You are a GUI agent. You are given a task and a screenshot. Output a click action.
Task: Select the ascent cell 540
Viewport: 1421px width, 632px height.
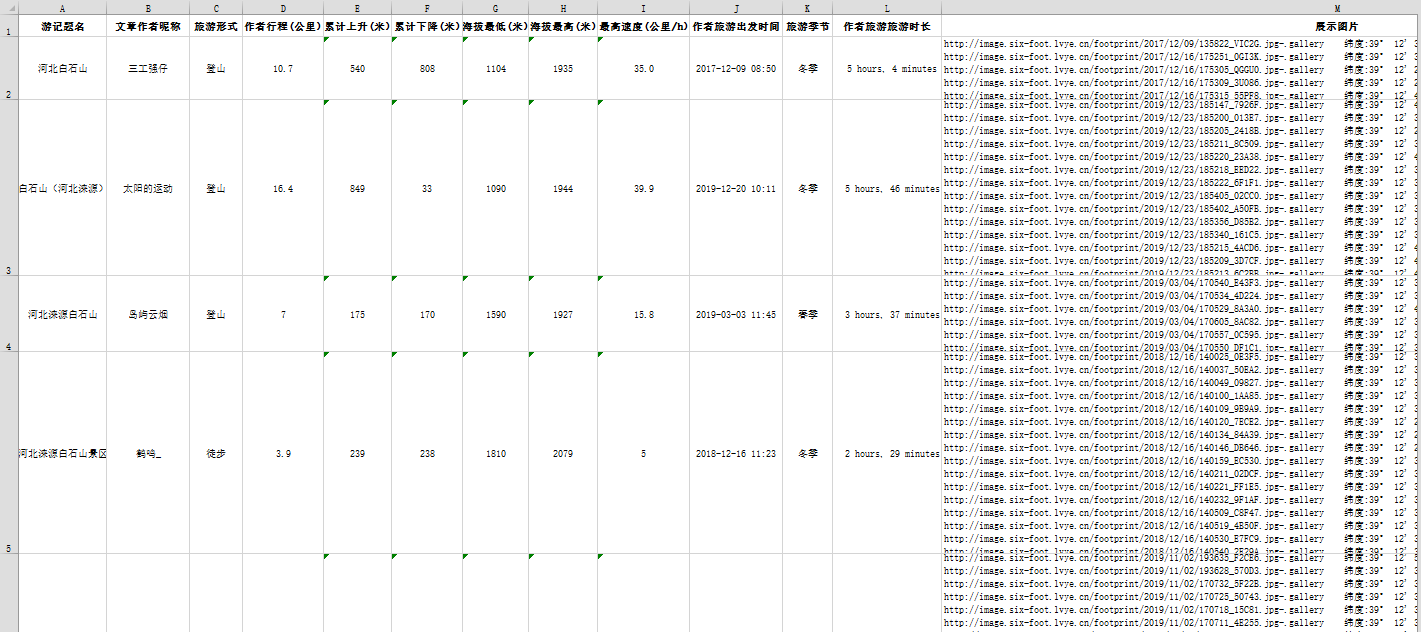357,69
